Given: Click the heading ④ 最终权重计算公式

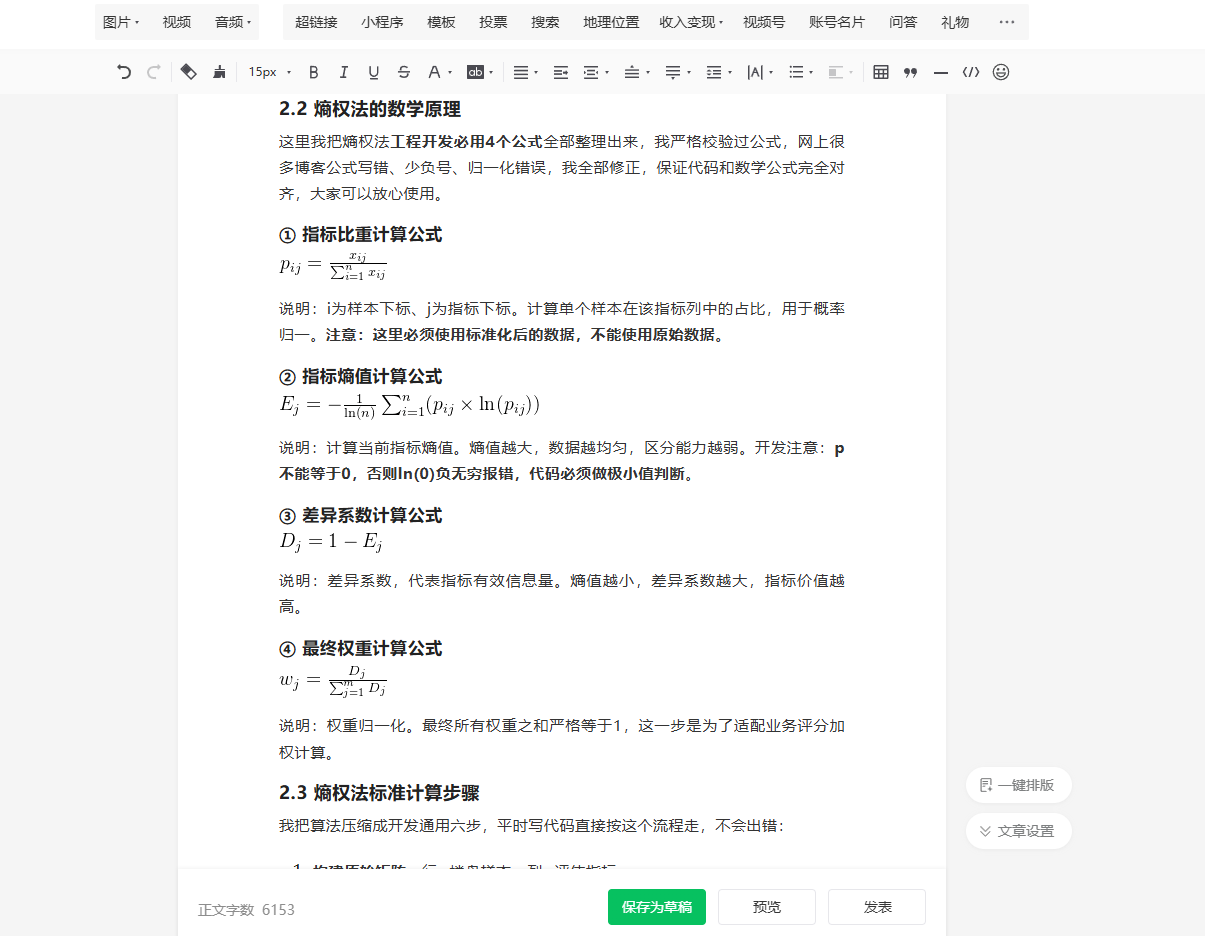Looking at the screenshot, I should click(x=360, y=649).
